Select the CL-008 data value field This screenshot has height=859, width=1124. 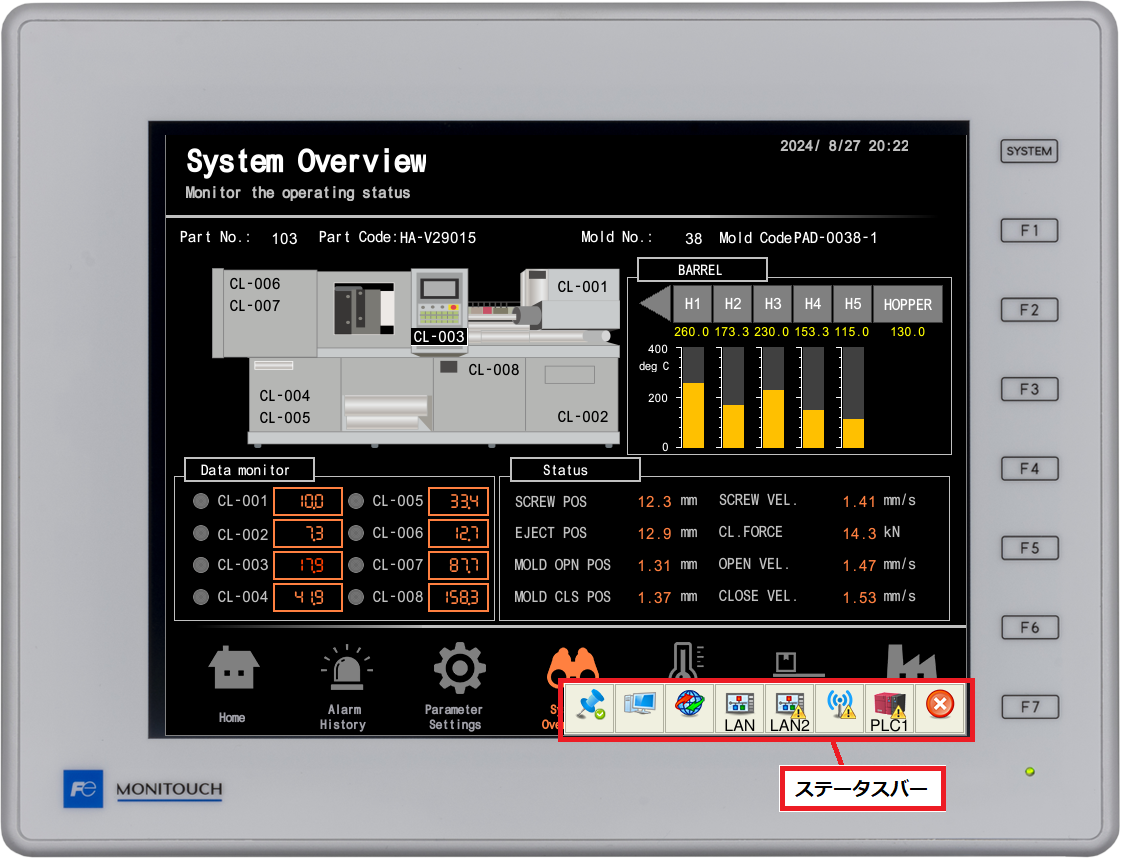pyautogui.click(x=458, y=597)
